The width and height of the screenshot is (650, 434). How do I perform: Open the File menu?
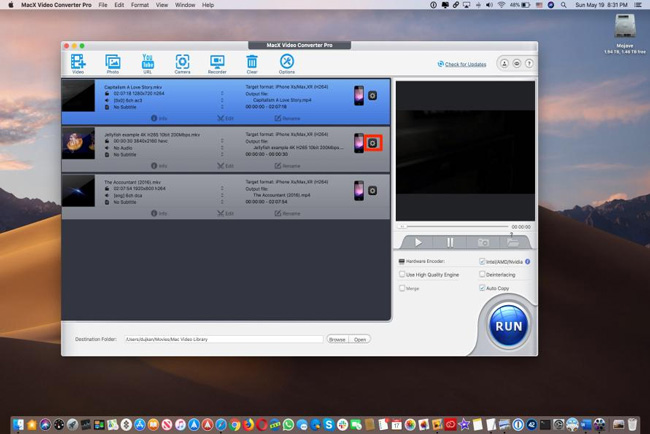[103, 5]
